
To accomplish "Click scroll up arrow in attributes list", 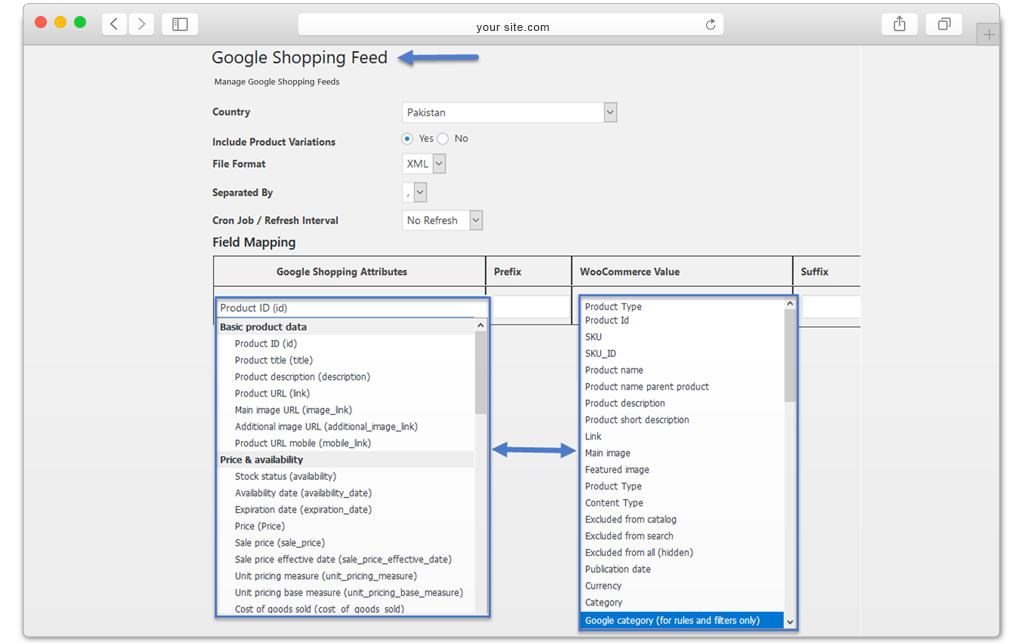I will [x=481, y=325].
